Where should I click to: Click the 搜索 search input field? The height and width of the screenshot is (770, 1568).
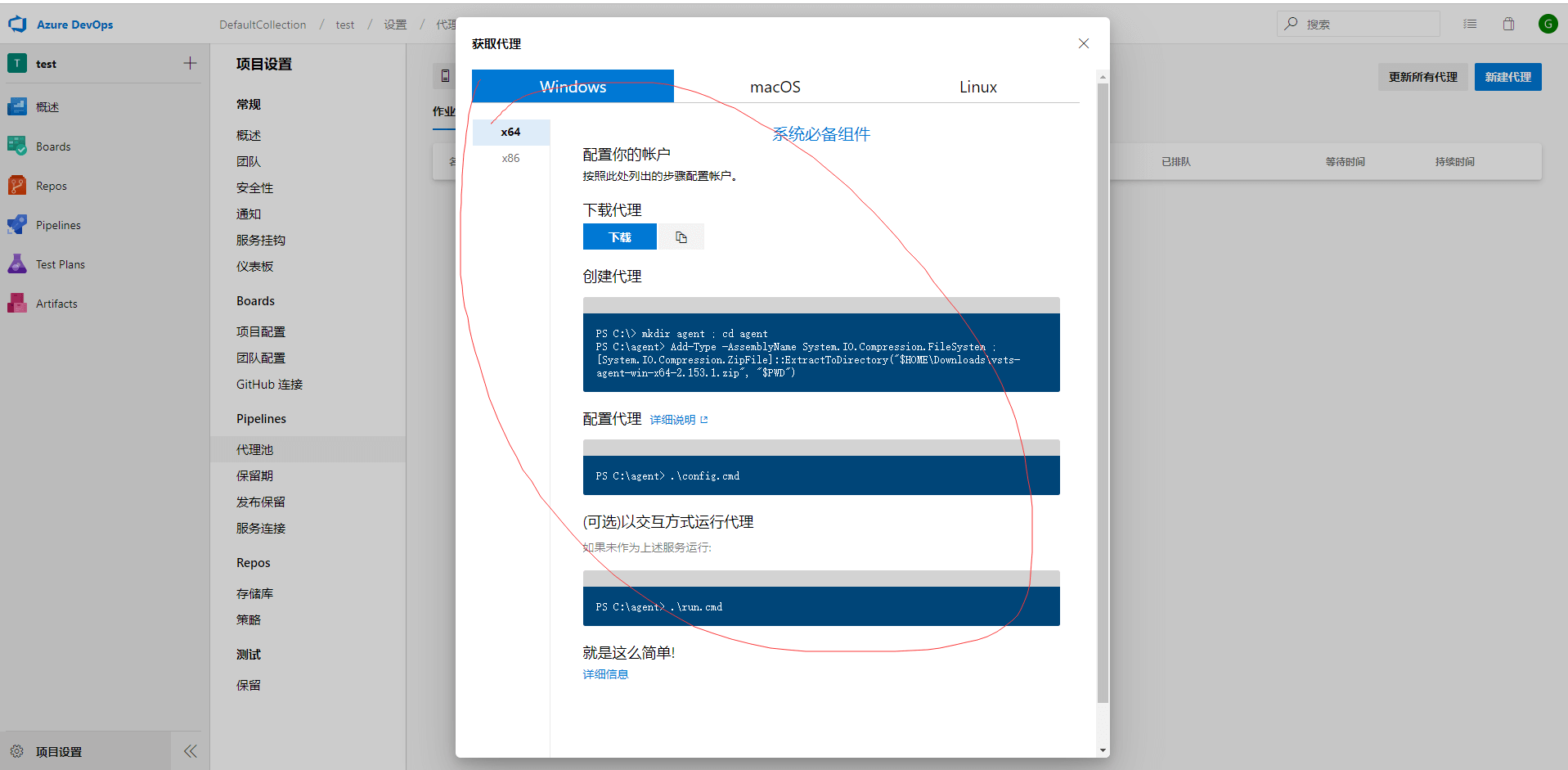[x=1366, y=25]
